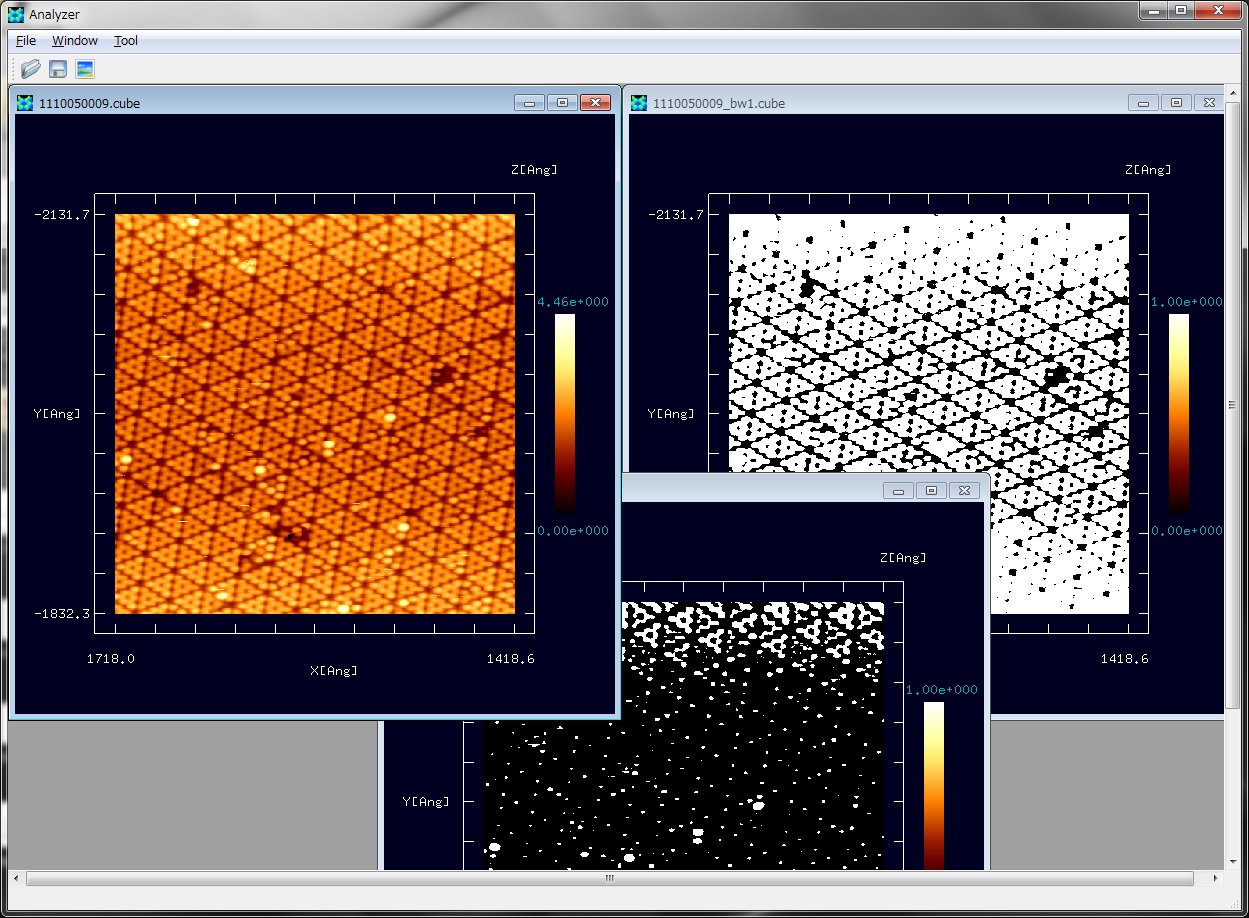1249x918 pixels.
Task: Close the untitled black-and-white sub-window at bottom
Action: point(964,490)
